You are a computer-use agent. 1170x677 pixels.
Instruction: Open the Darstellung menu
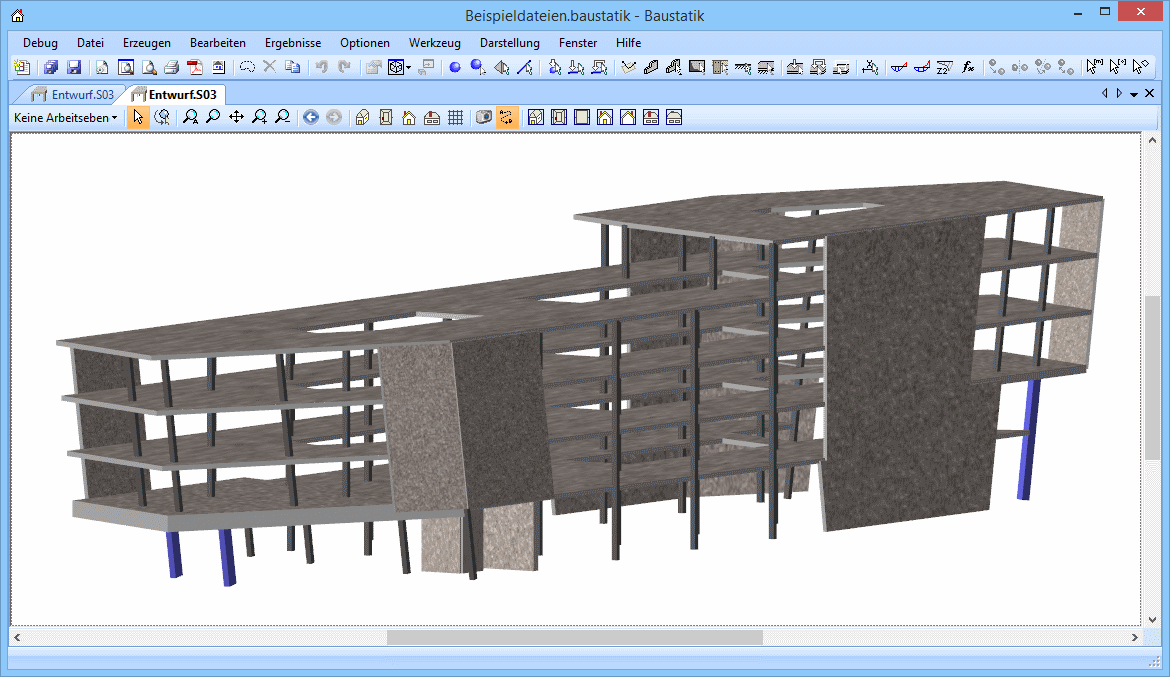(x=509, y=43)
